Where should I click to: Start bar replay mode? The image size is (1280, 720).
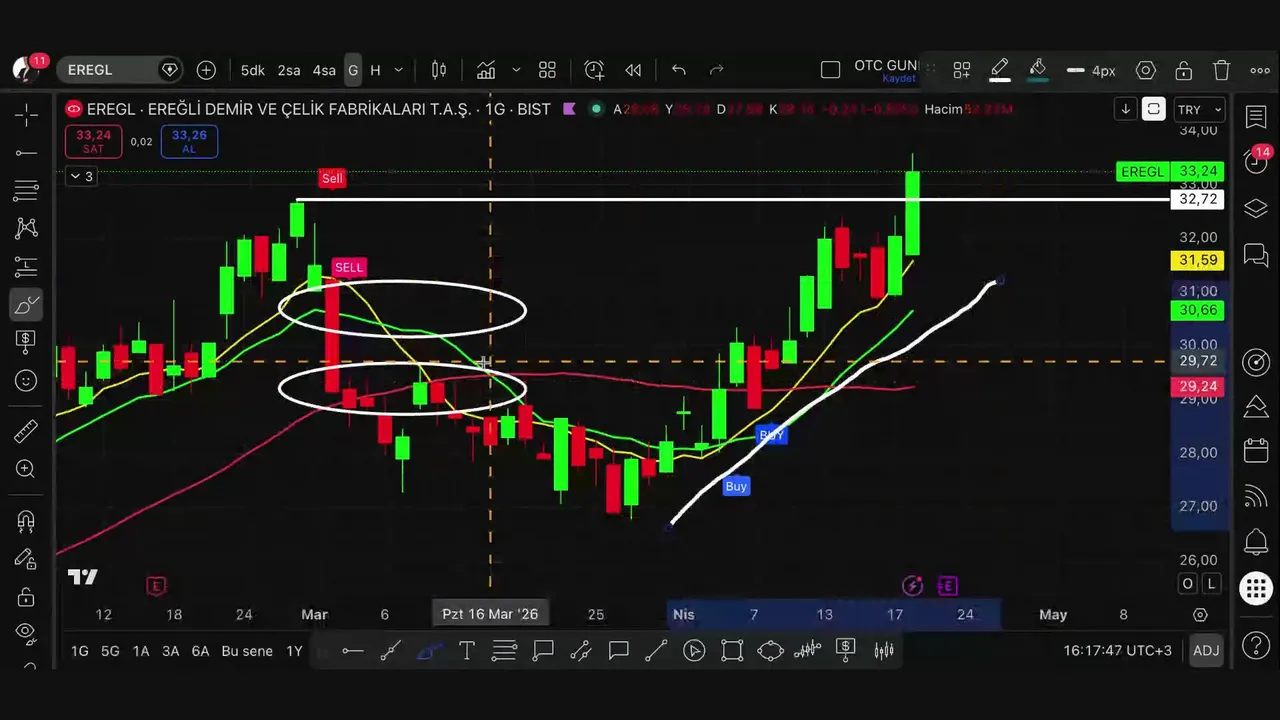(633, 70)
